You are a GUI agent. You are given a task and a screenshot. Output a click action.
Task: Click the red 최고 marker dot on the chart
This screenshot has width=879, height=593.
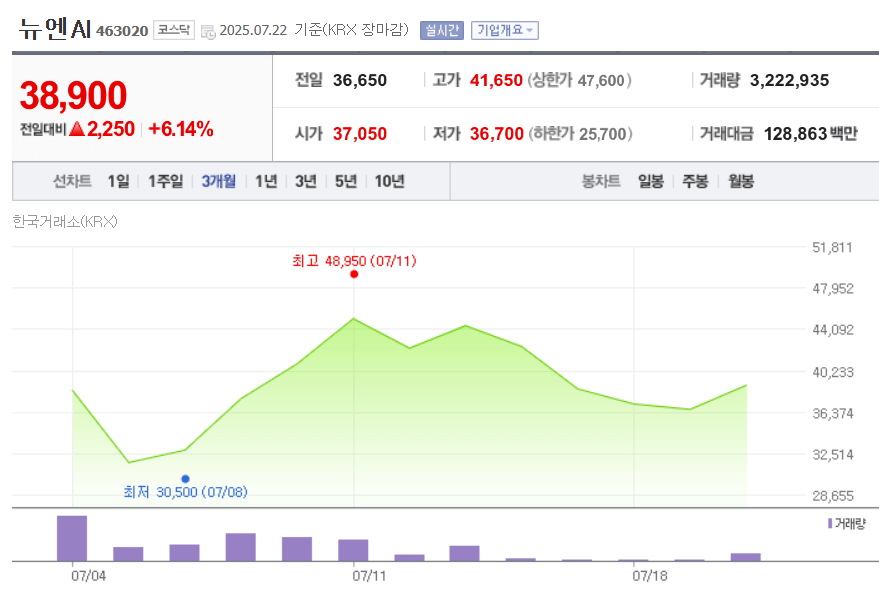(x=353, y=276)
